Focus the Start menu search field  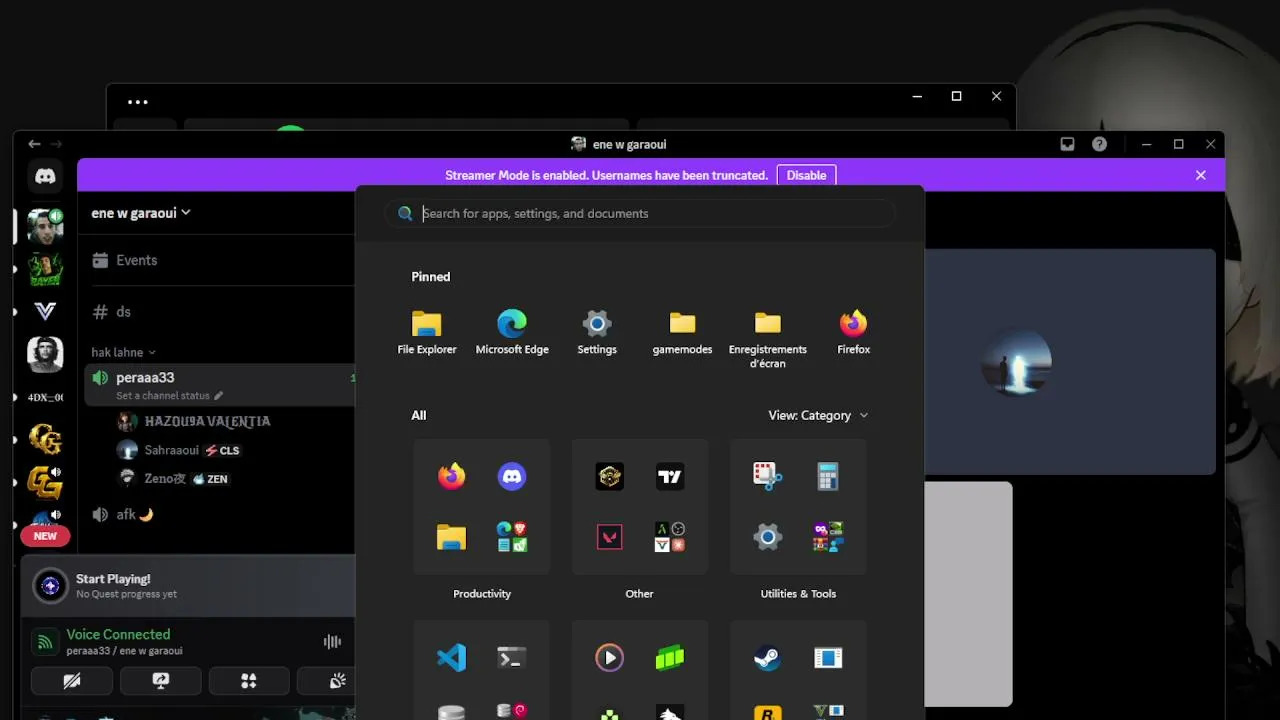(x=640, y=213)
